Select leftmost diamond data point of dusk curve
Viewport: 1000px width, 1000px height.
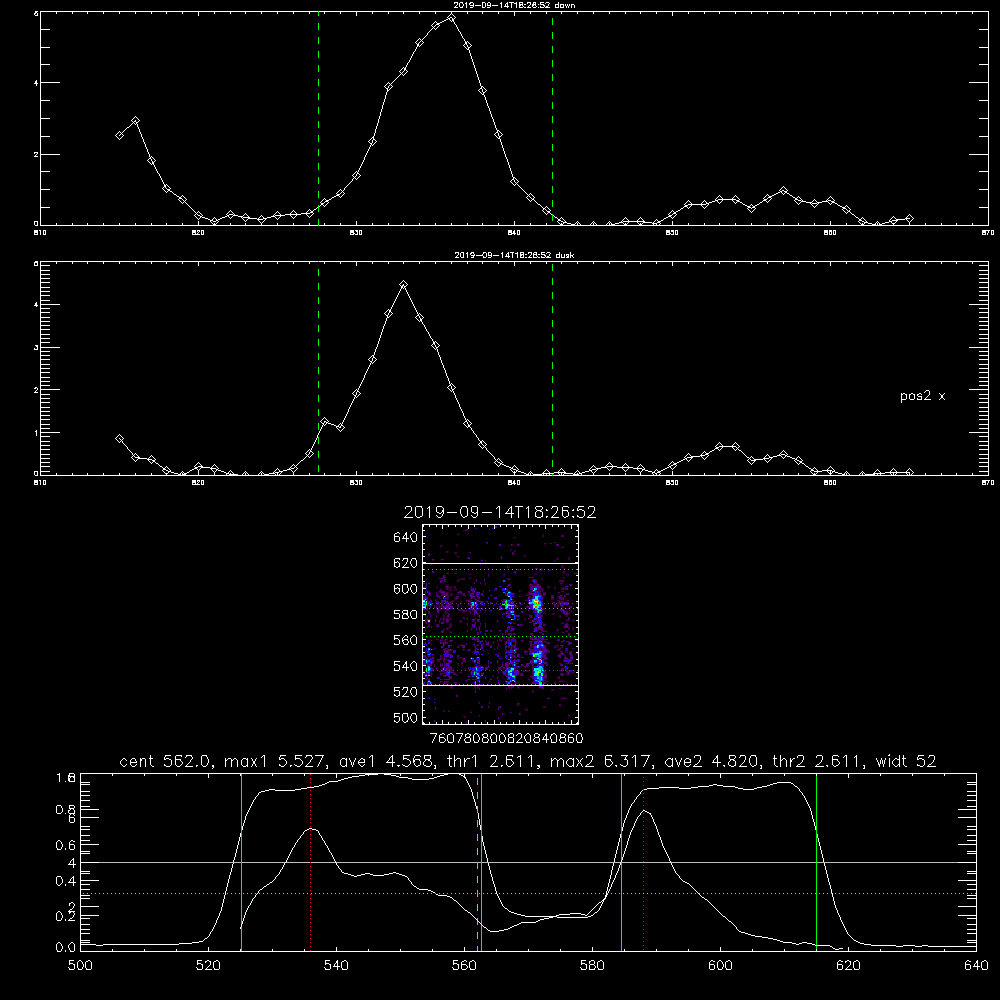pyautogui.click(x=119, y=439)
